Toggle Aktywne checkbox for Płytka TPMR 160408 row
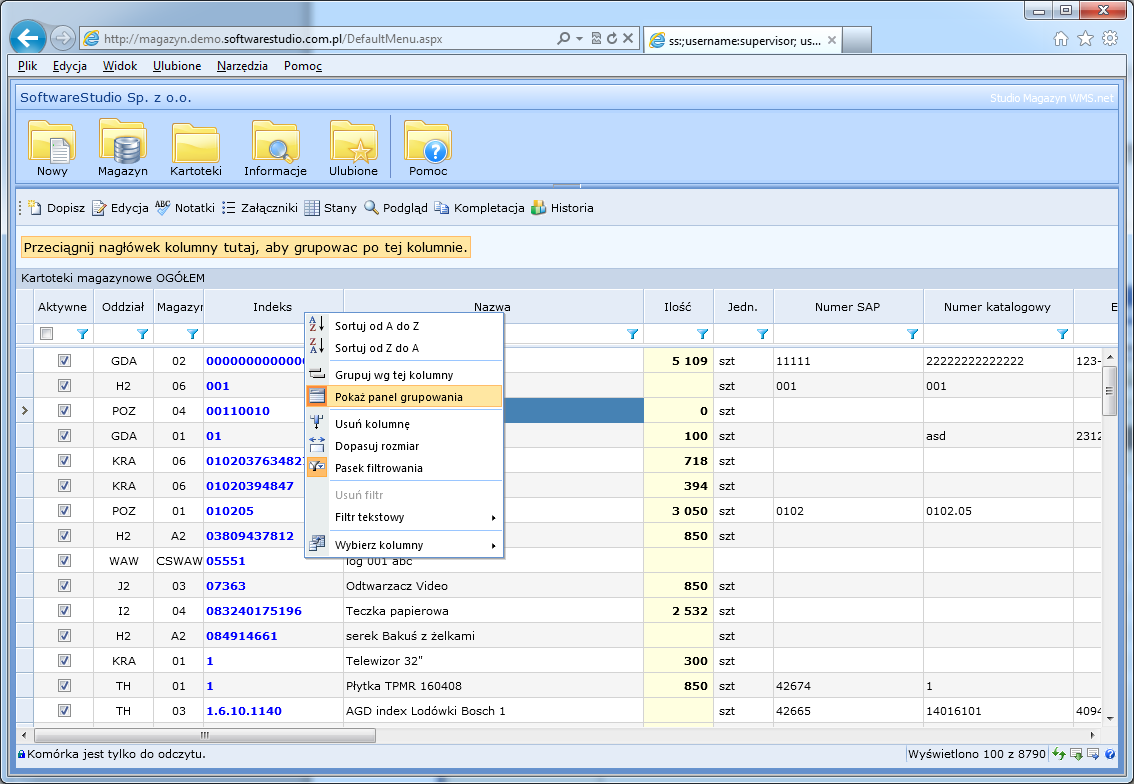Image resolution: width=1134 pixels, height=784 pixels. [64, 686]
